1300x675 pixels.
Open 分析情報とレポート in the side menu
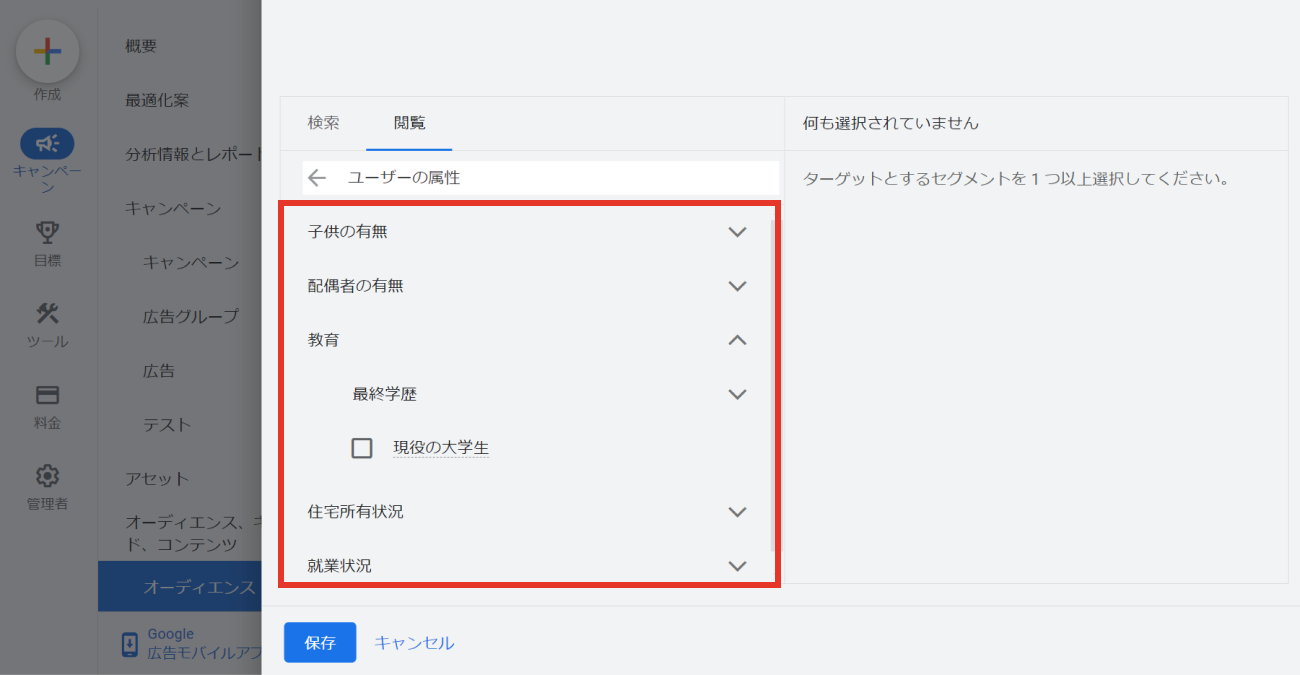(x=193, y=155)
